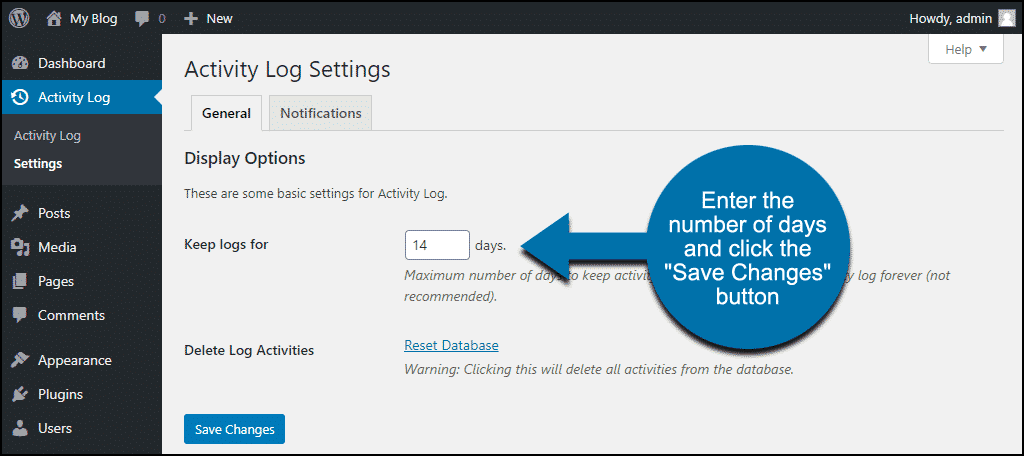The height and width of the screenshot is (456, 1024).
Task: Click the admin avatar image
Action: 1006,18
